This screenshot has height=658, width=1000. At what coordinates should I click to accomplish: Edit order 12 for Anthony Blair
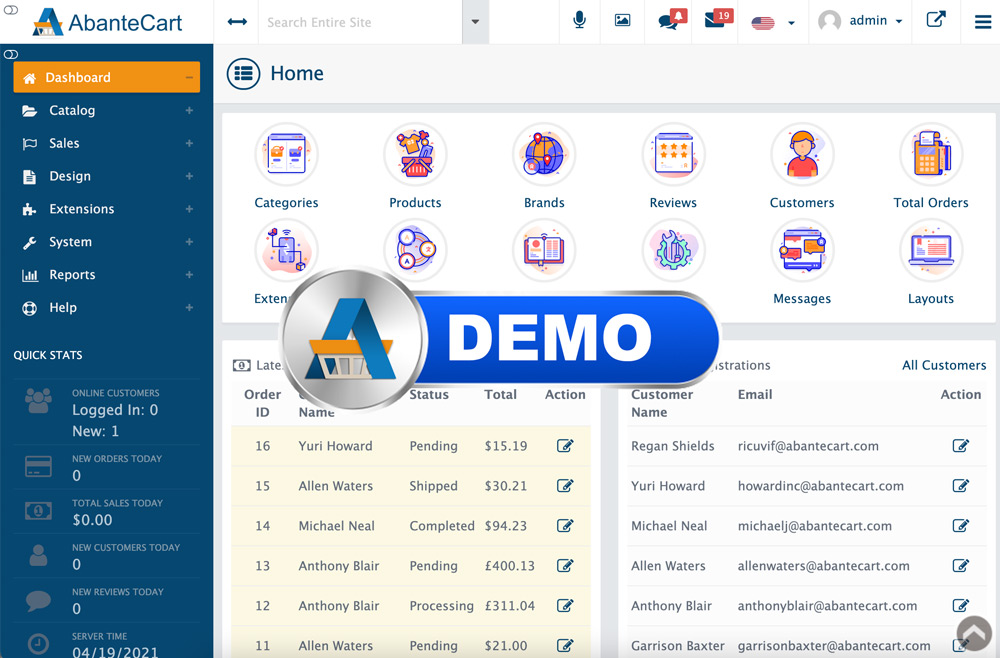point(565,606)
